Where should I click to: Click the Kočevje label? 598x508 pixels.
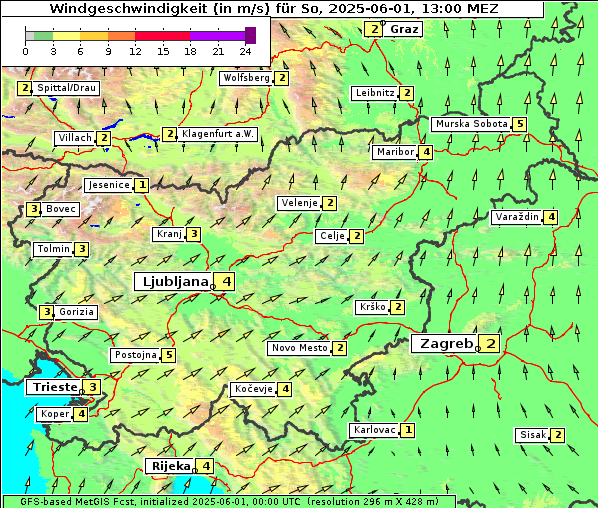(253, 389)
